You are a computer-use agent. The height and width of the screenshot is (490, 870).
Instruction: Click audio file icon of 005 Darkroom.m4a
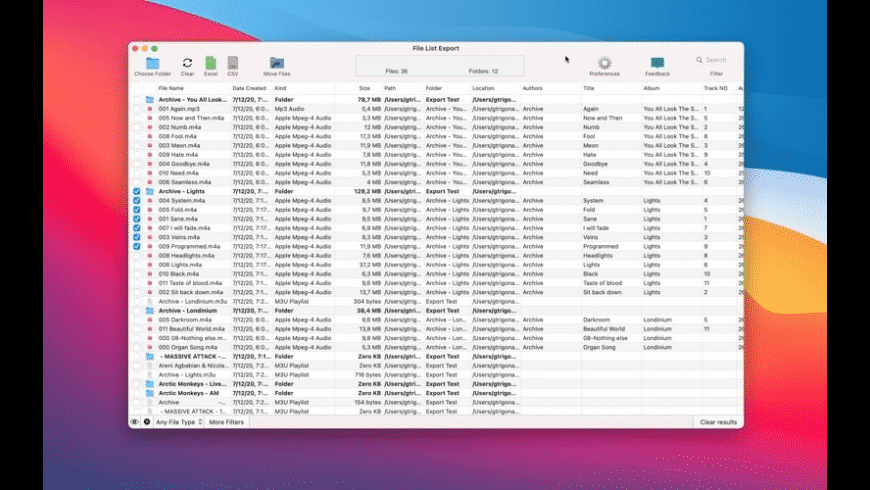pos(149,320)
